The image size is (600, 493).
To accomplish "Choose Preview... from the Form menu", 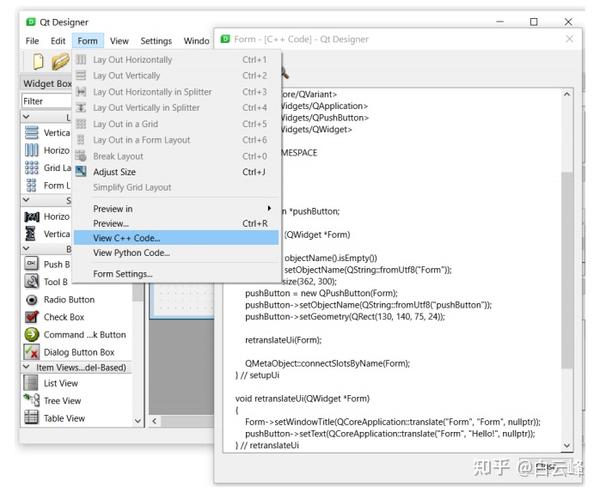I will 176,224.
